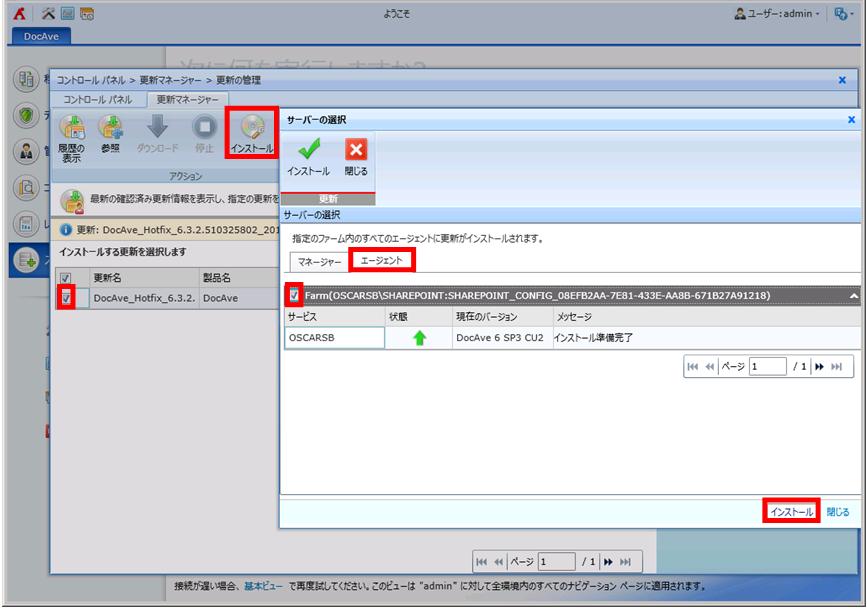Go to next page in the dialog pager
867x608 pixels.
[x=819, y=366]
